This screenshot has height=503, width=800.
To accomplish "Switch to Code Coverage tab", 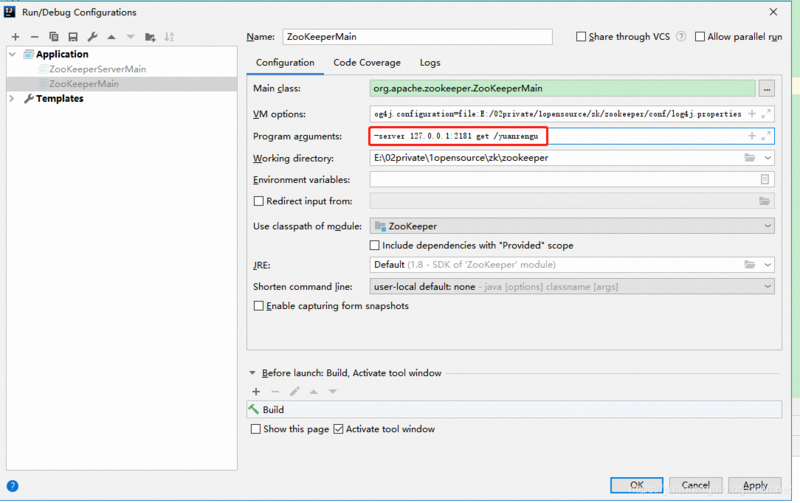I will coord(367,63).
